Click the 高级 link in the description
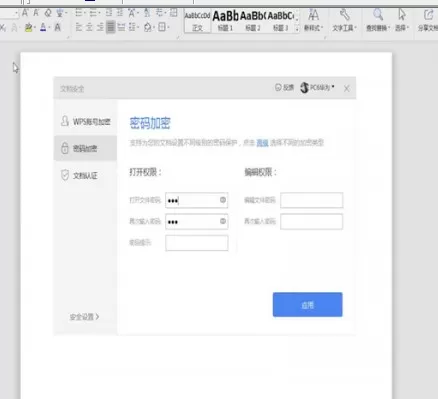 pos(262,143)
